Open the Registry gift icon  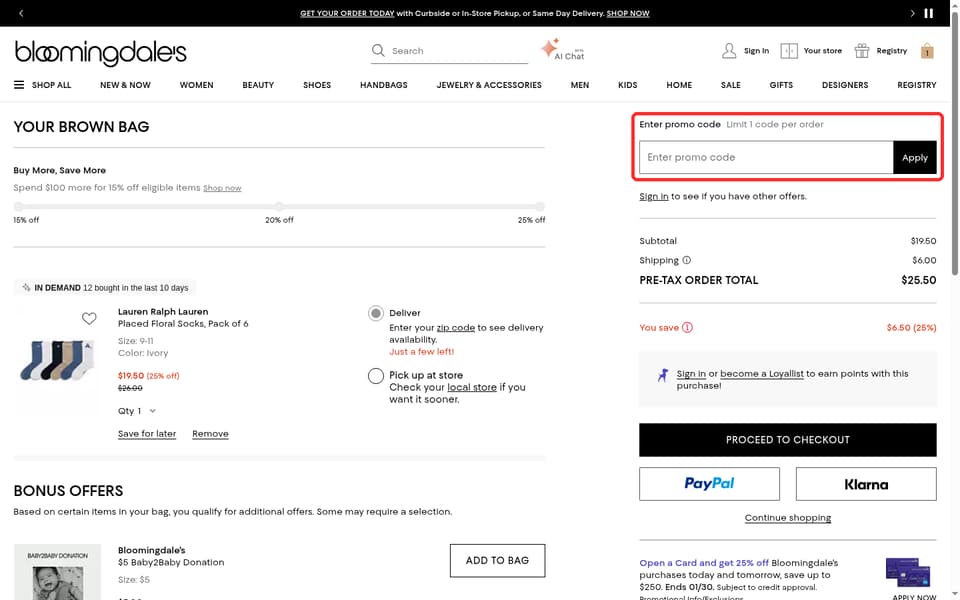click(x=861, y=51)
